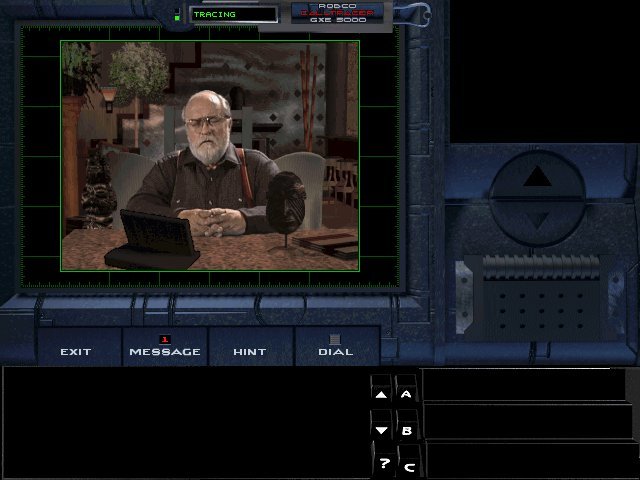Click the large round down arrow
Image resolution: width=640 pixels, height=480 pixels.
click(x=537, y=222)
